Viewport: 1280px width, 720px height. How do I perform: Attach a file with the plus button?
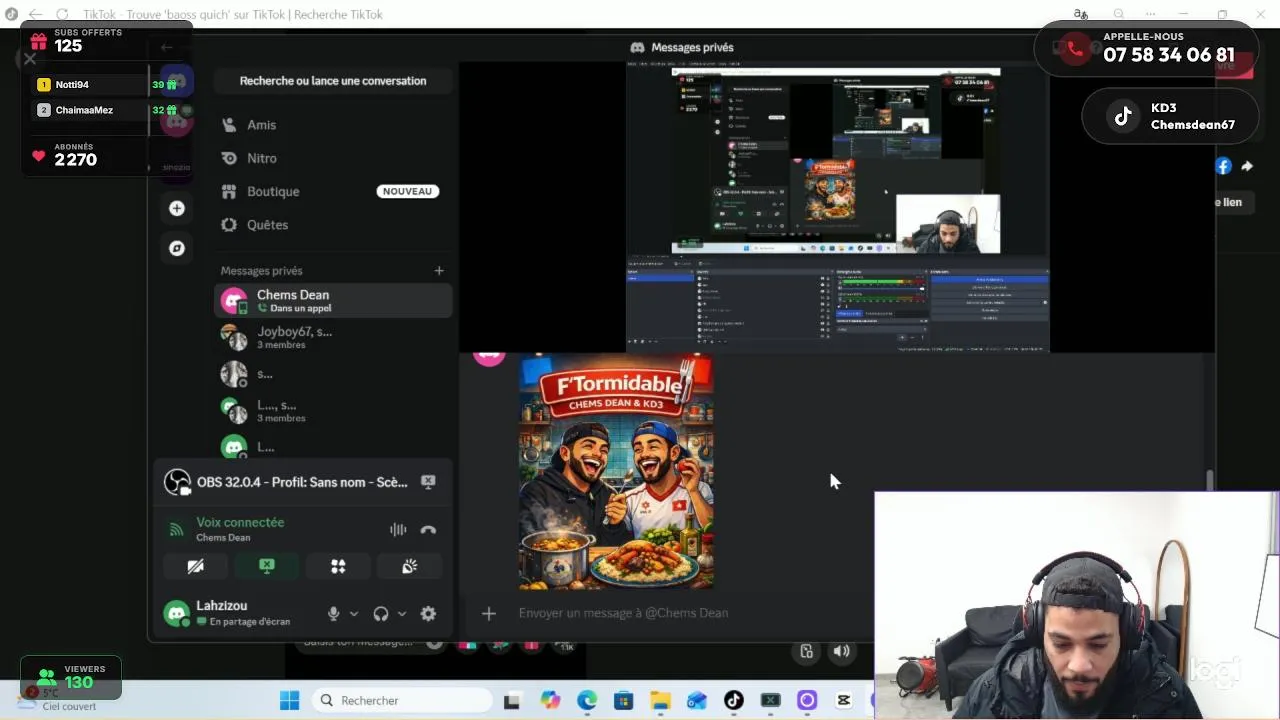[488, 613]
